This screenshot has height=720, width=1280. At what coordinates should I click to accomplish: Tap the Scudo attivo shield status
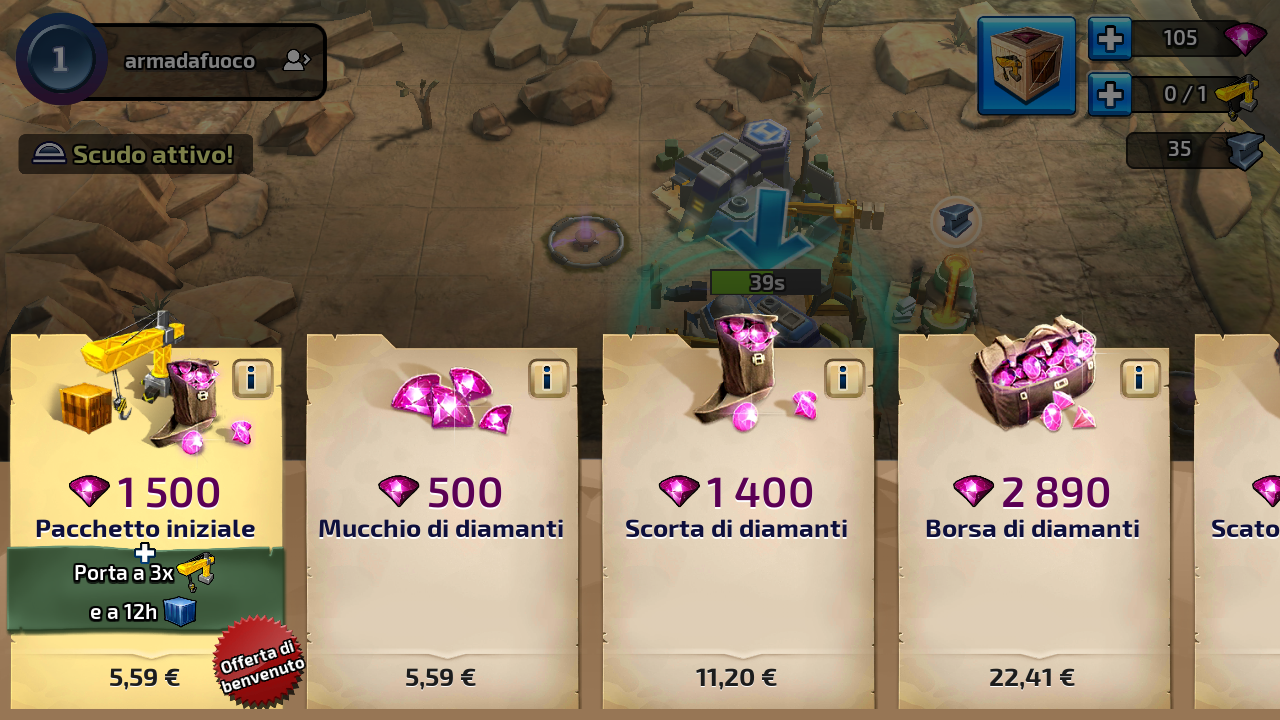(135, 154)
